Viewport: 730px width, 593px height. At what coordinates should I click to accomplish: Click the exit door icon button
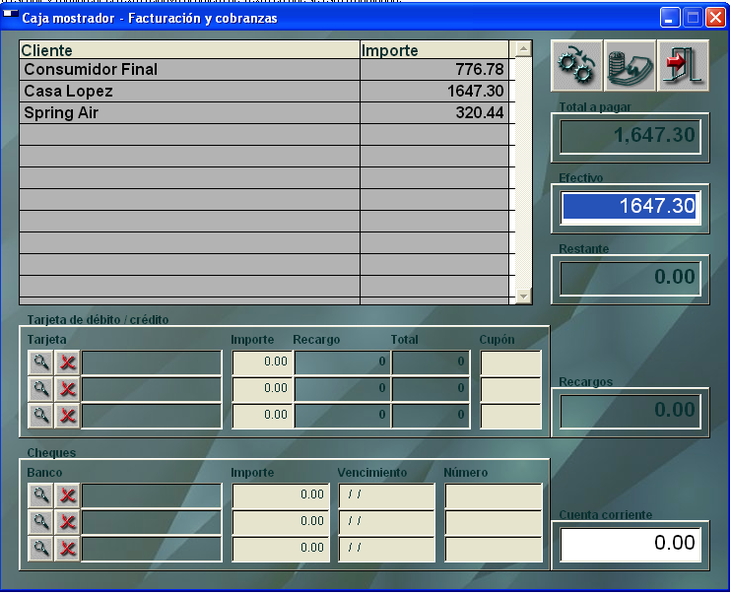click(683, 66)
